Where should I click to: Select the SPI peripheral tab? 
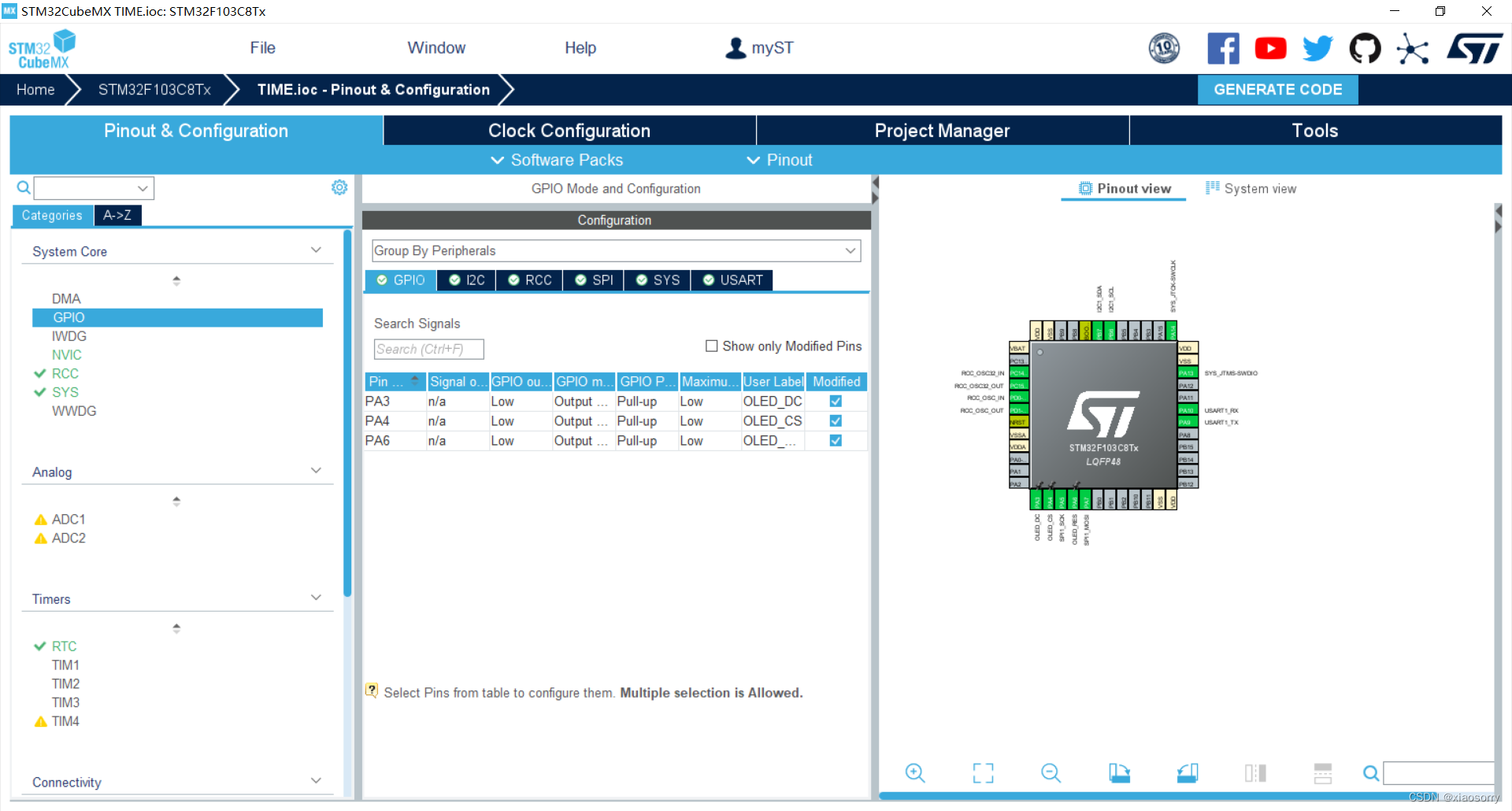[x=595, y=280]
